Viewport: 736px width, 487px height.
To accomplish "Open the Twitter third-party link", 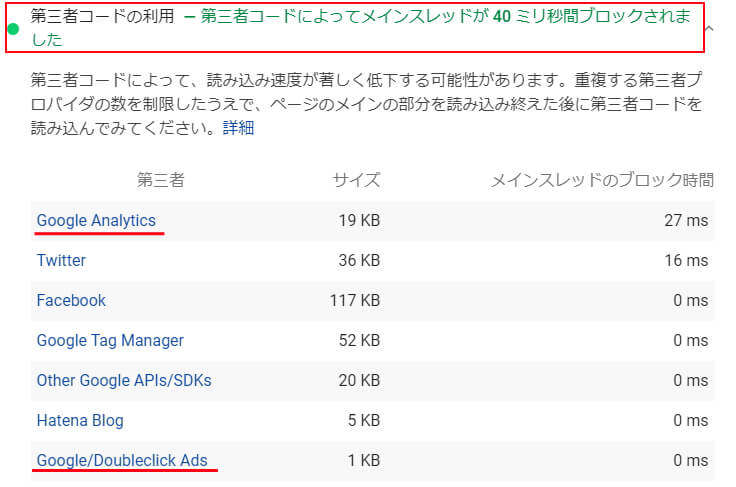I will coord(61,260).
